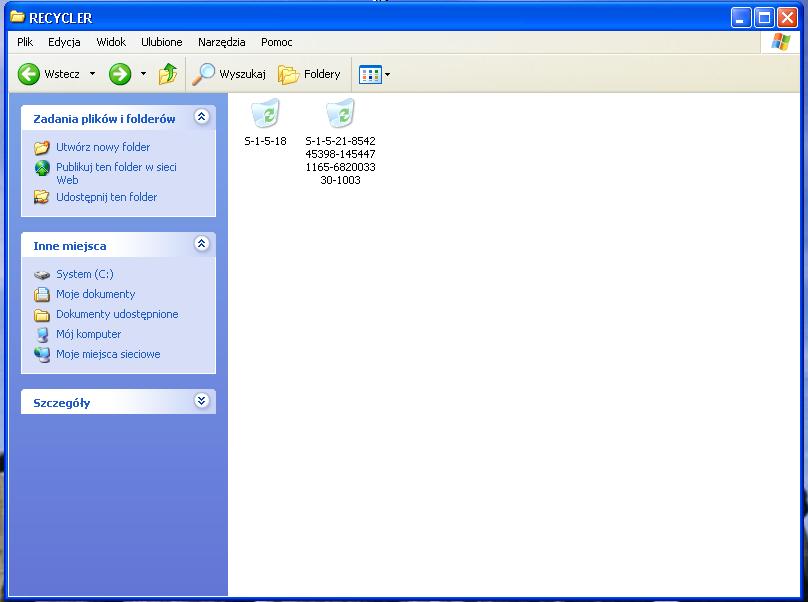Expand the Szczegóły panel
Viewport: 808px width, 602px height.
point(201,400)
